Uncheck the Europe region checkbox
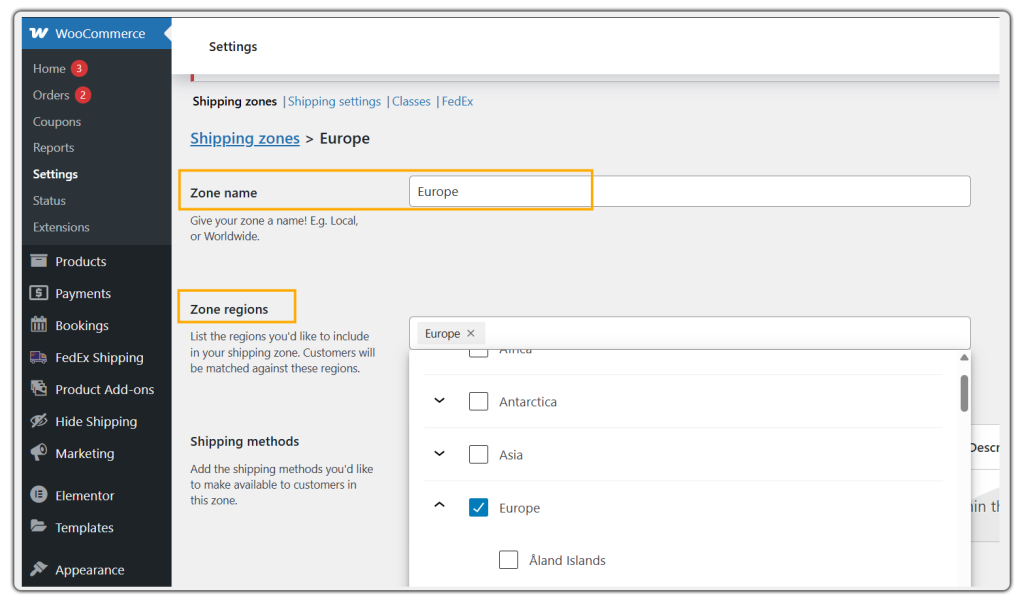This screenshot has width=1024, height=601. tap(479, 507)
